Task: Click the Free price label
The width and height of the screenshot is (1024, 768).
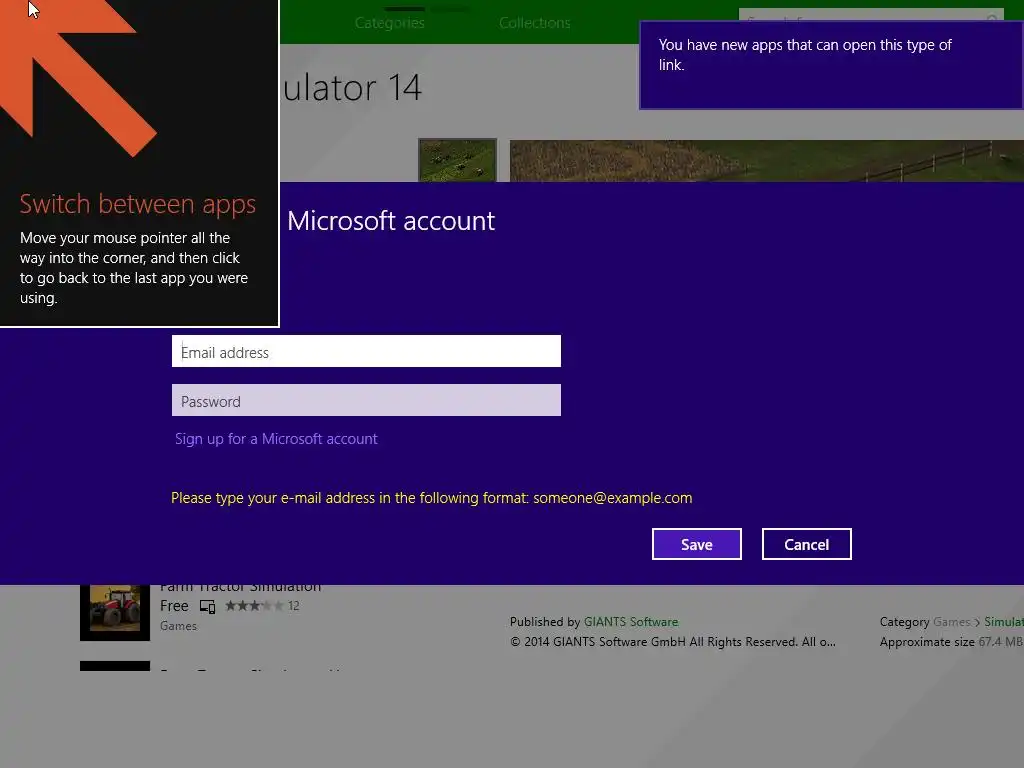Action: click(x=174, y=606)
